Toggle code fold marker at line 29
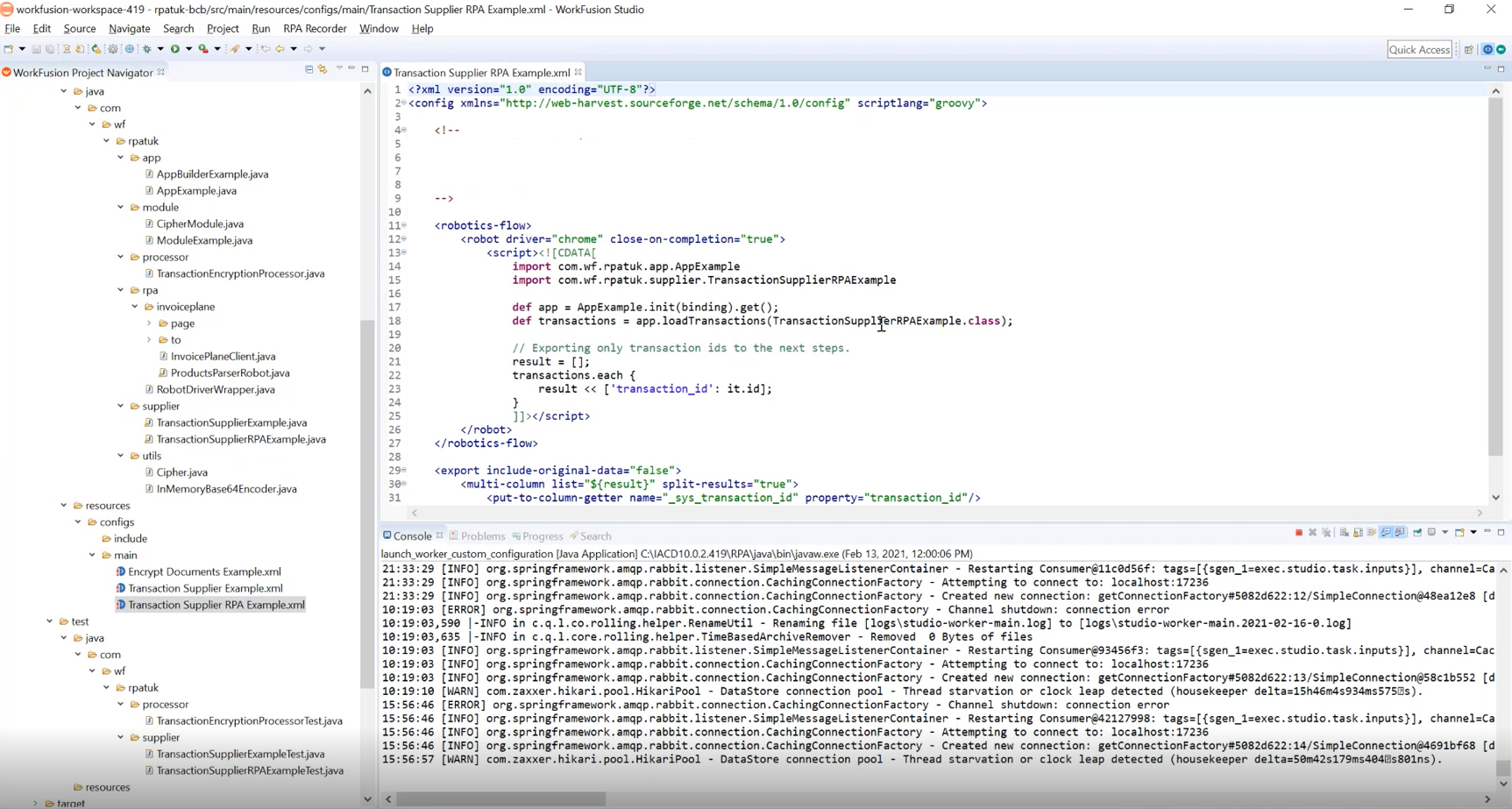Screen dimensions: 1512x809 [404, 471]
